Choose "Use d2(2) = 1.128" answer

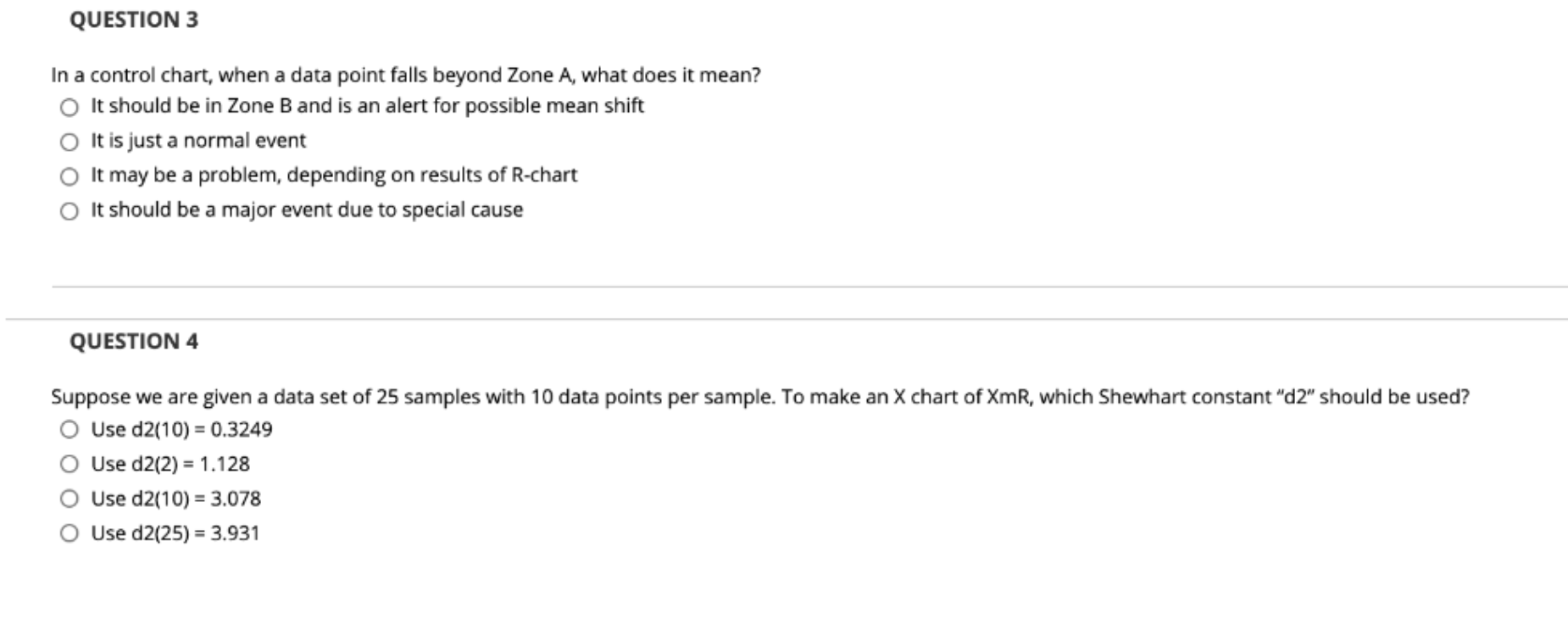tap(70, 464)
